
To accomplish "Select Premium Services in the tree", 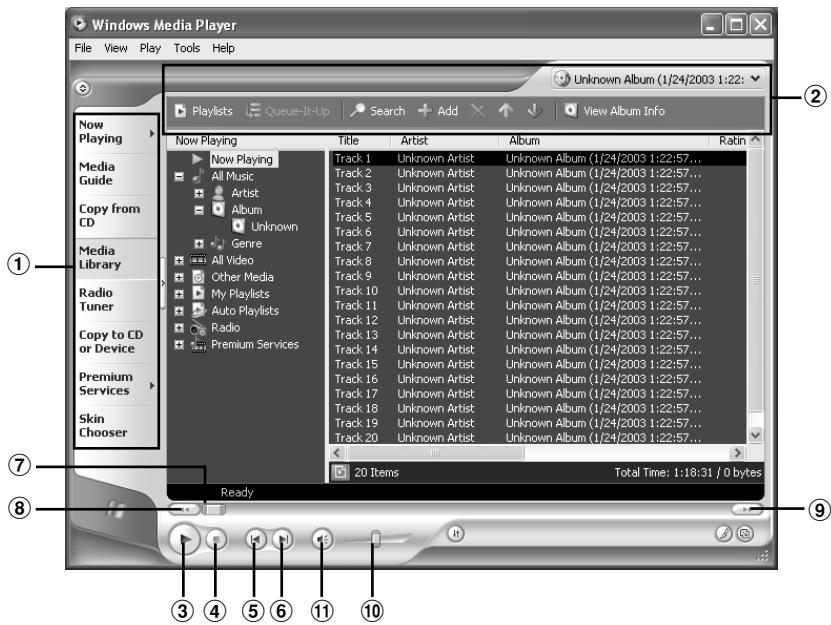I will (x=255, y=345).
